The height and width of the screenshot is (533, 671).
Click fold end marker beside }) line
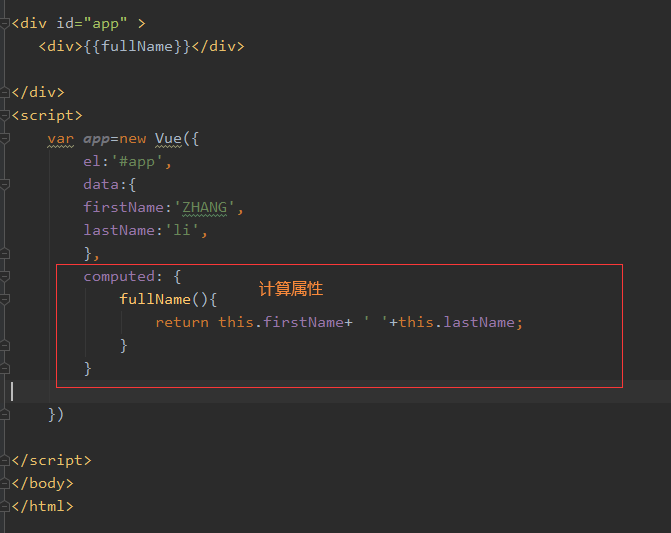coord(5,414)
